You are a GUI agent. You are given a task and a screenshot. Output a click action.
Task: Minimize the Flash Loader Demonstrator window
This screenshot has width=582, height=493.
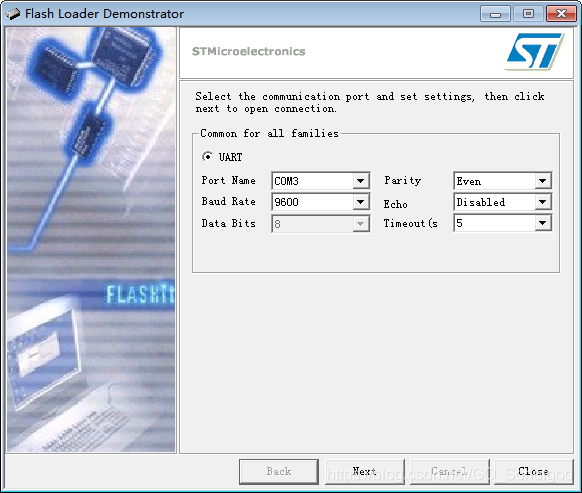pos(496,14)
